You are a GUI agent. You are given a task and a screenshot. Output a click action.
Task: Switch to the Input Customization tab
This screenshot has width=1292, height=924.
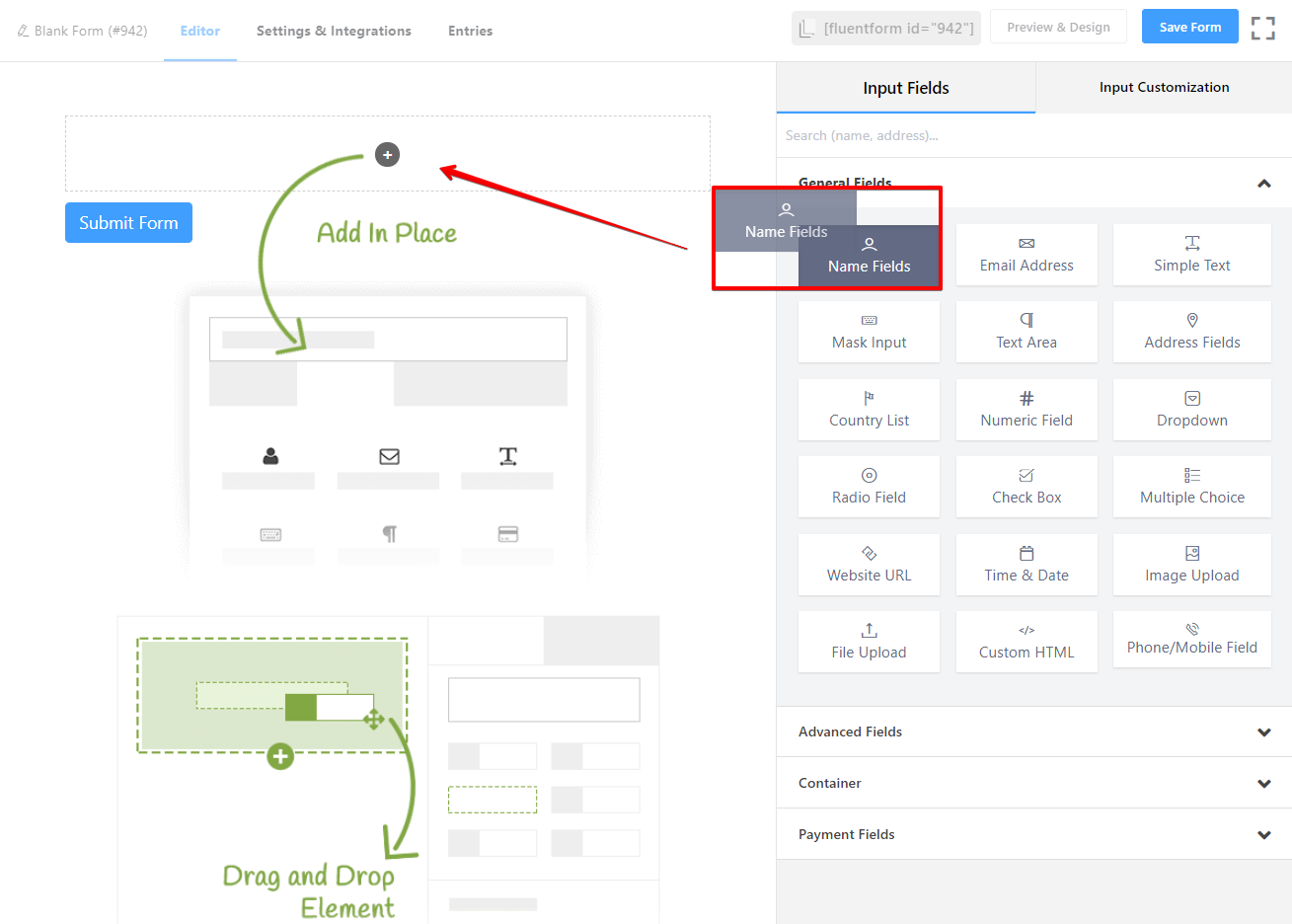click(x=1164, y=87)
